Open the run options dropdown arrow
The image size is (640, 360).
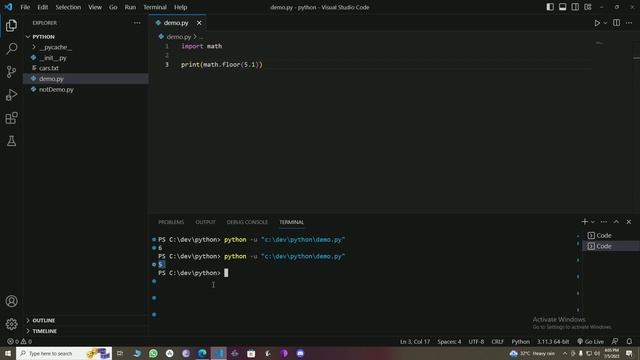pyautogui.click(x=605, y=23)
